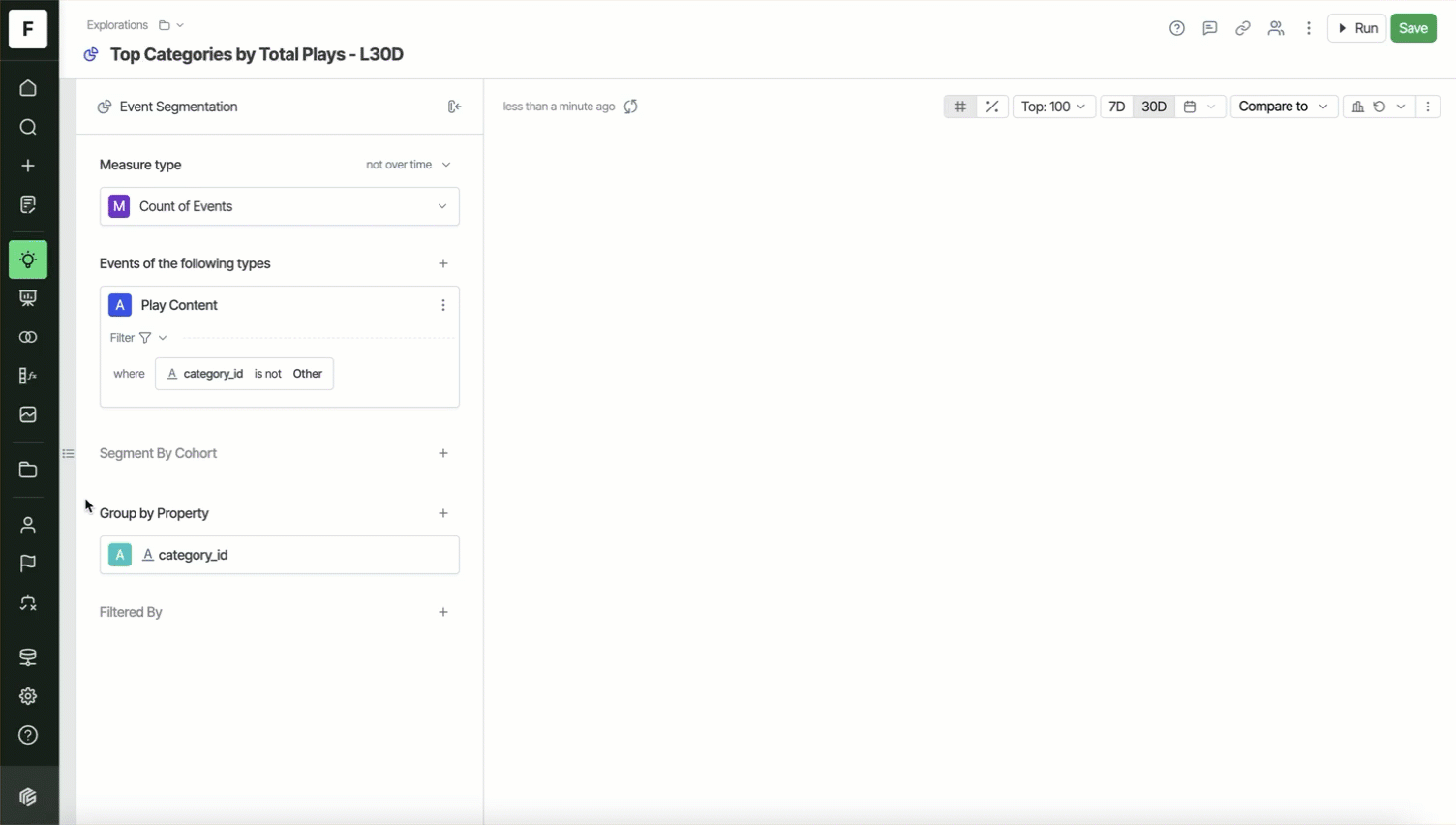1456x825 pixels.
Task: Open the experiments arrows icon in sidebar
Action: pos(28,602)
